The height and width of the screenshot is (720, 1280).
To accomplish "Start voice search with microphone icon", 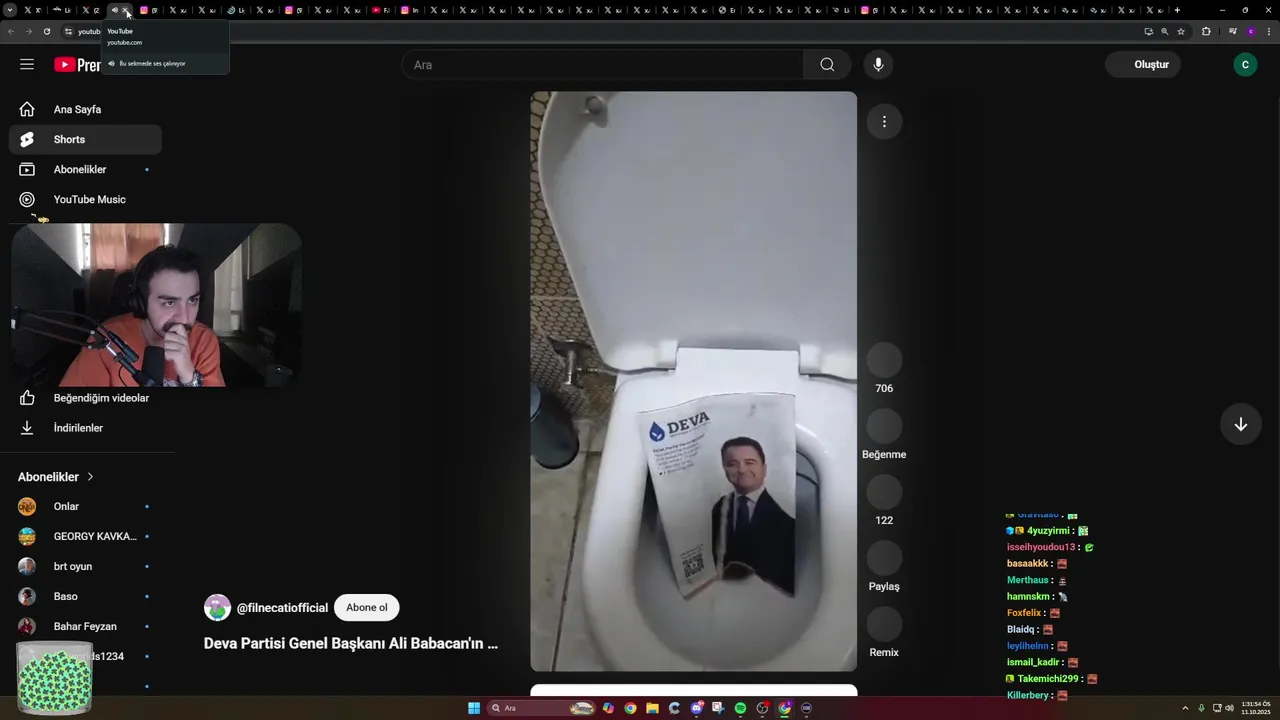I will tap(878, 64).
